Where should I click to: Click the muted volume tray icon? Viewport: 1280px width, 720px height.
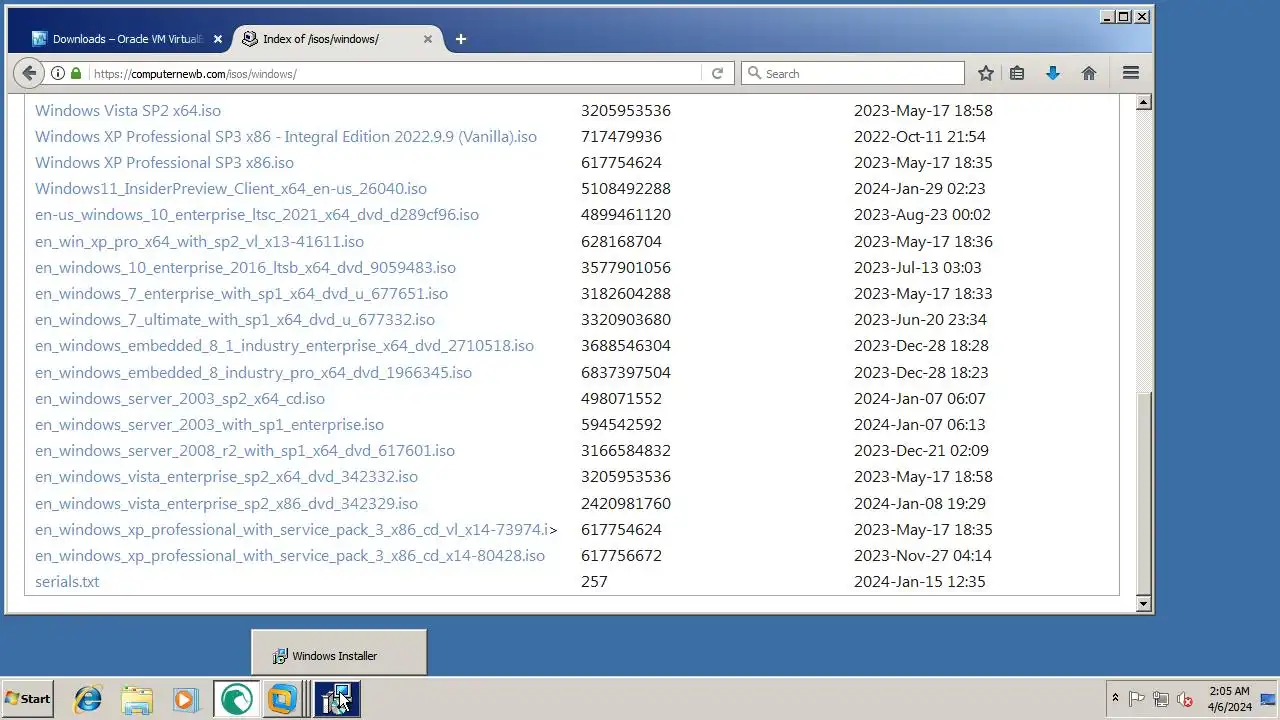click(x=1185, y=699)
